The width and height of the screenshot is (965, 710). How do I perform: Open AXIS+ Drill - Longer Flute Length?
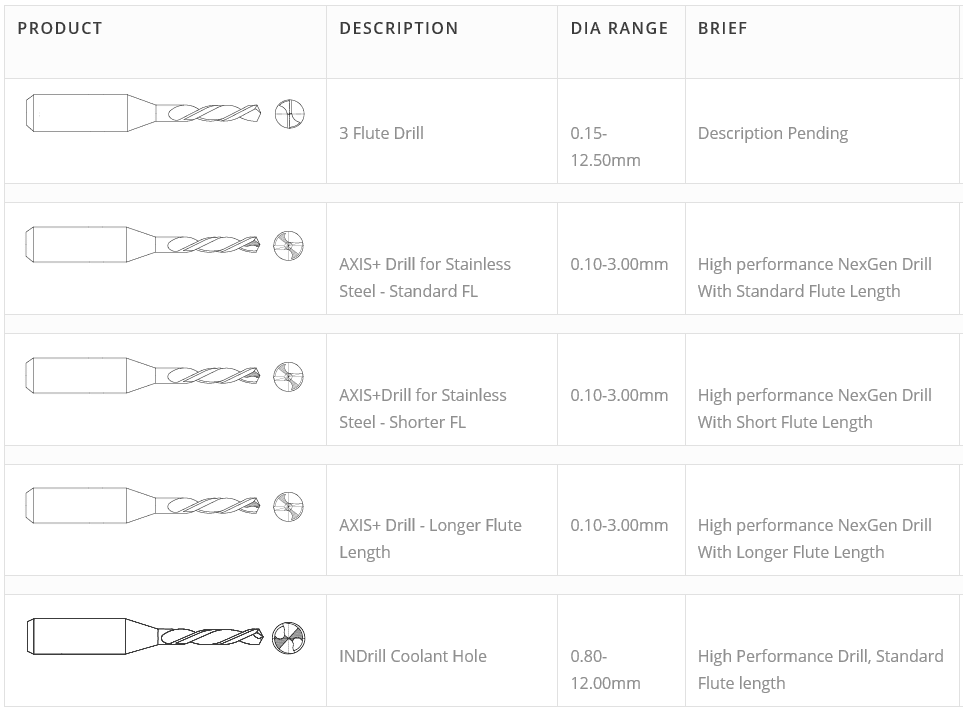(430, 538)
